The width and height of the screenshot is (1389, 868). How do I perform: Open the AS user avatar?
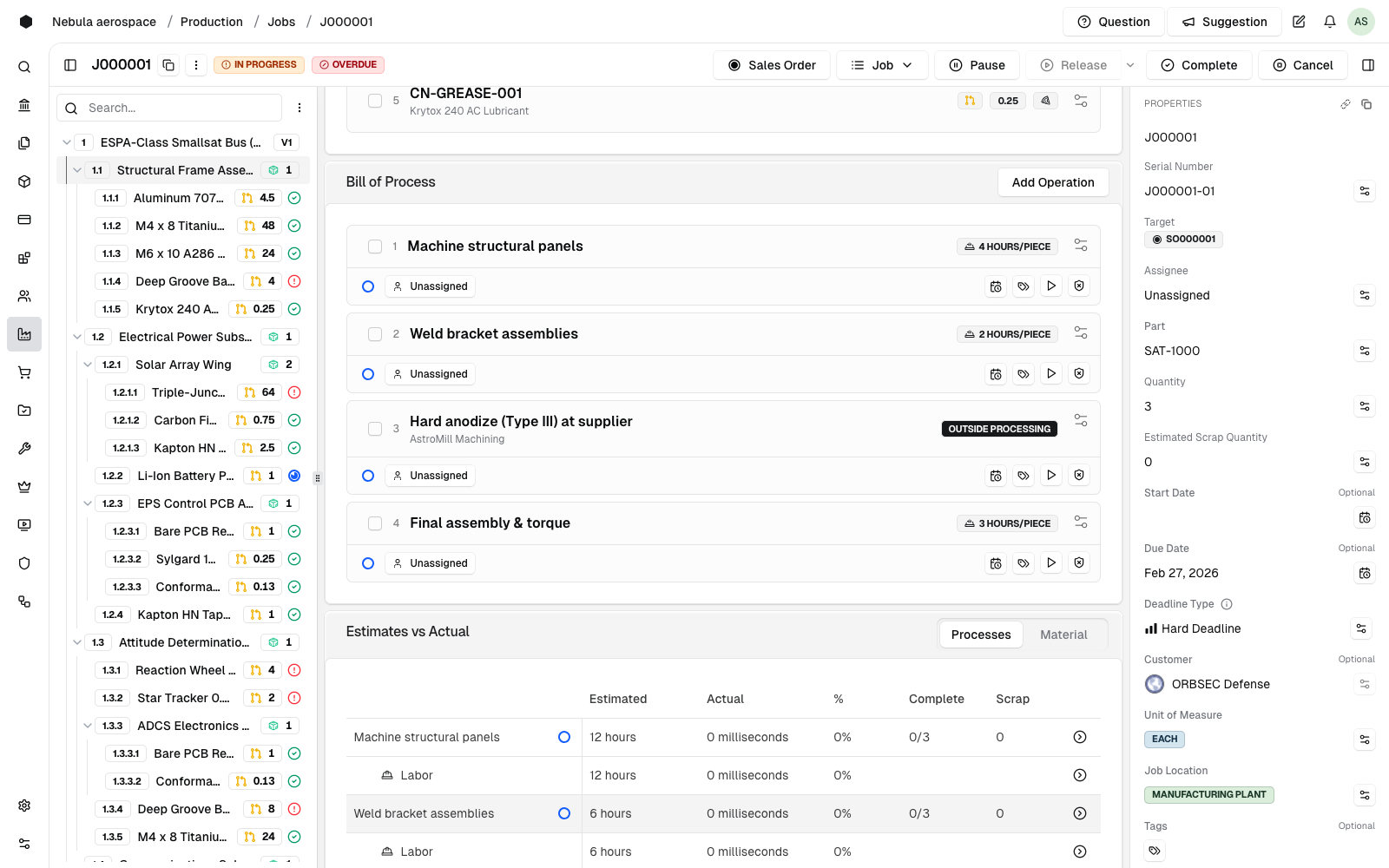pyautogui.click(x=1361, y=22)
